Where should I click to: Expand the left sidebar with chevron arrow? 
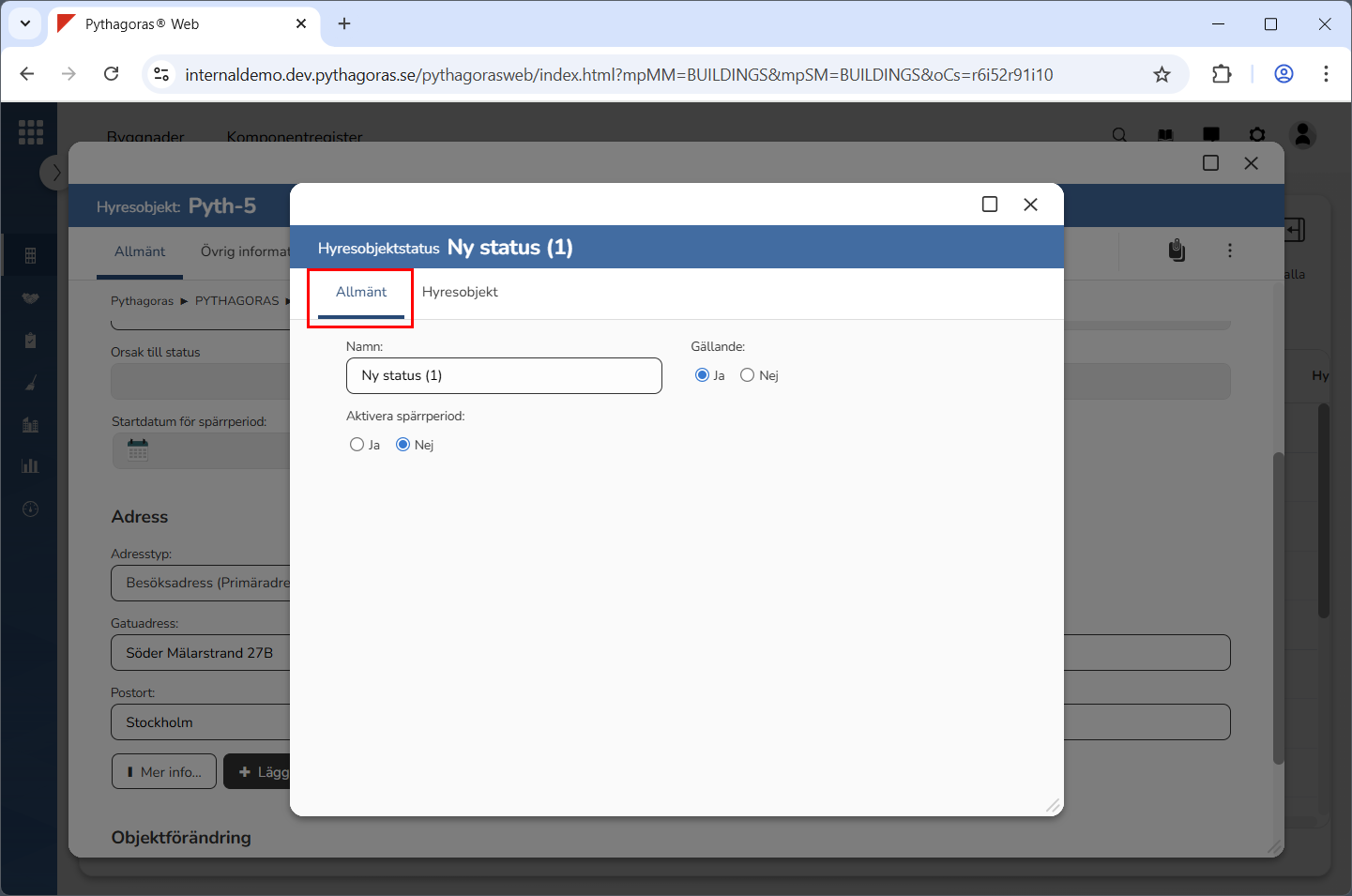55,173
